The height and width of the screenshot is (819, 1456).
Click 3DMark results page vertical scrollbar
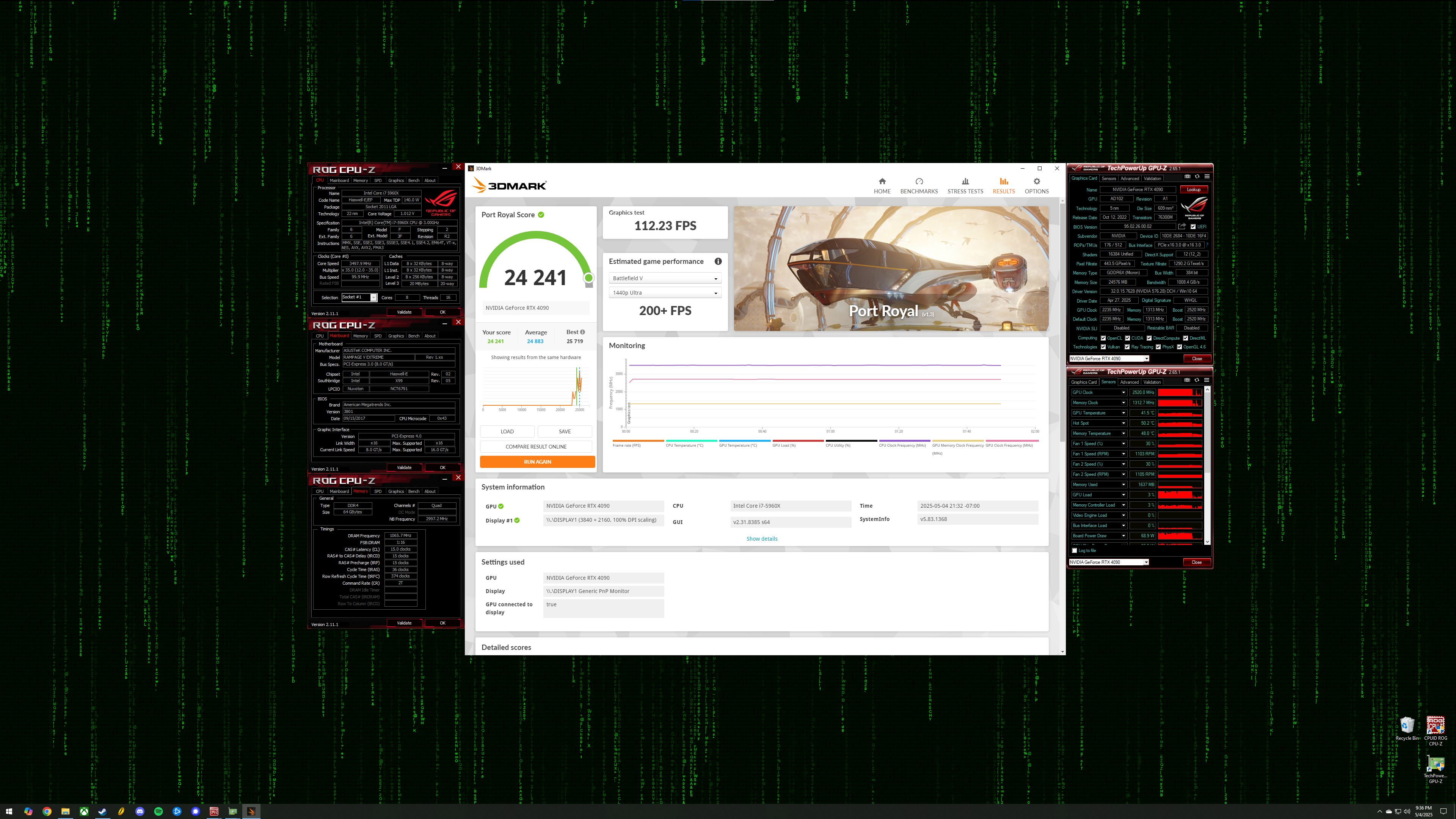point(1062,425)
